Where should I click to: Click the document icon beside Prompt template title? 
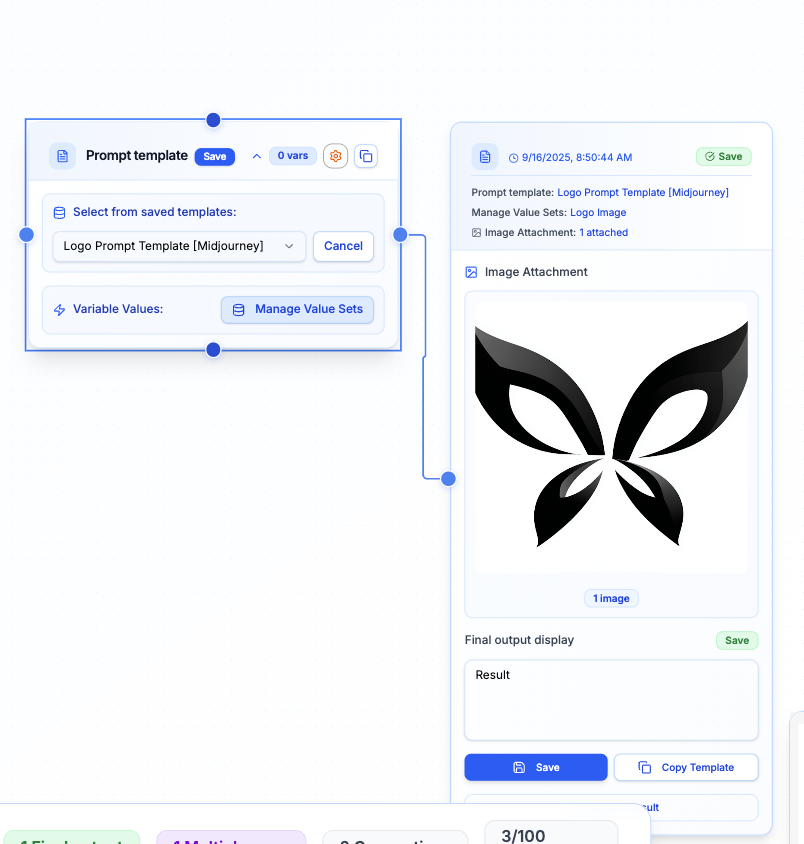63,156
